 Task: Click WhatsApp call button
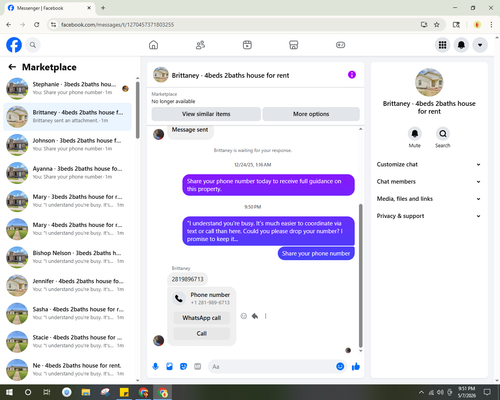point(202,318)
